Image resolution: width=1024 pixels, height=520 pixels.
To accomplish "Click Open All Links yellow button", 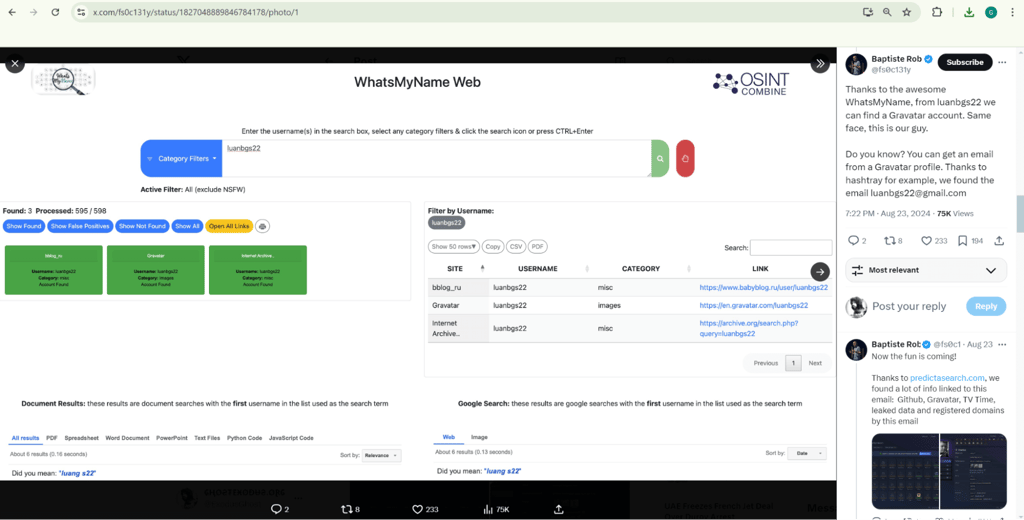I will coord(229,226).
